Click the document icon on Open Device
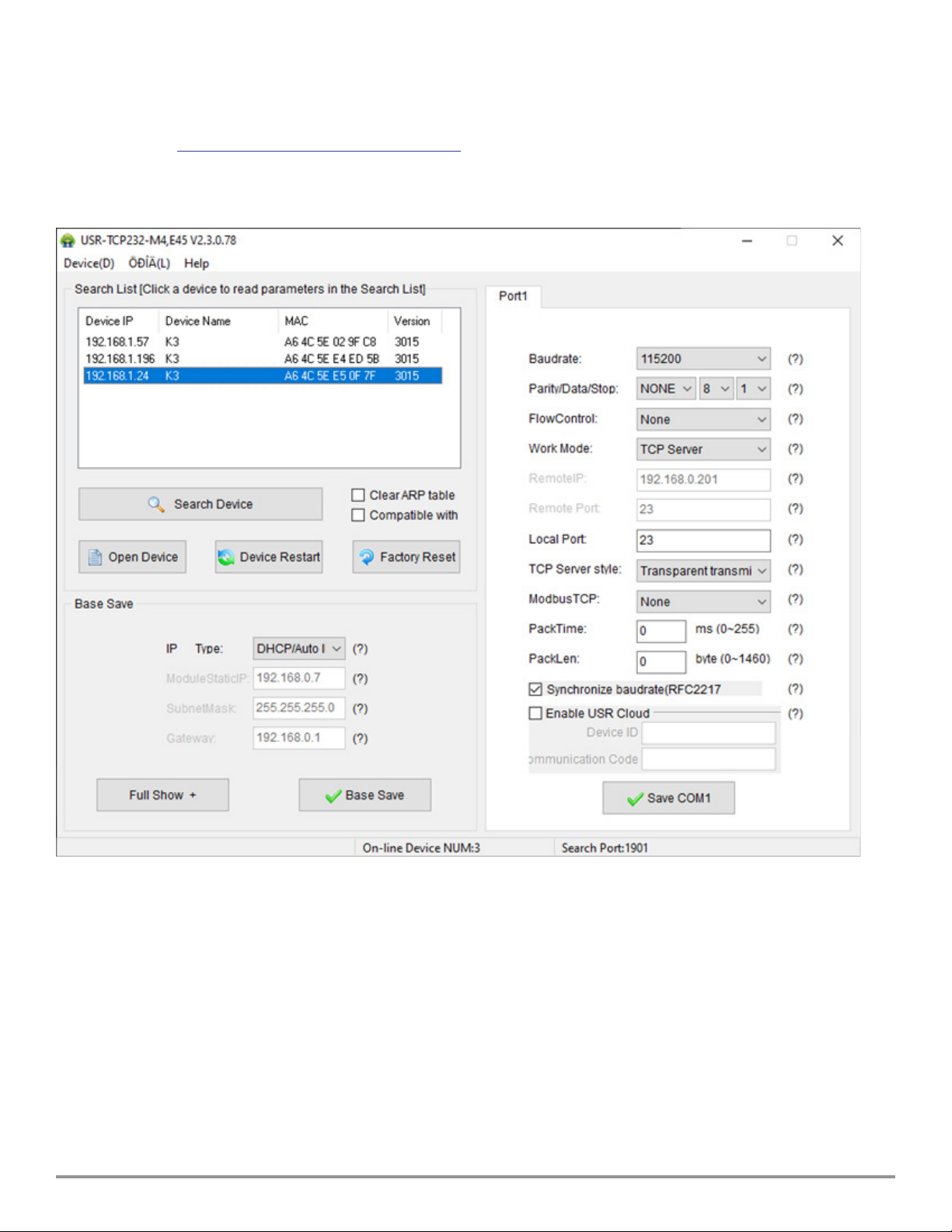This screenshot has height=1232, width=952. coord(95,557)
